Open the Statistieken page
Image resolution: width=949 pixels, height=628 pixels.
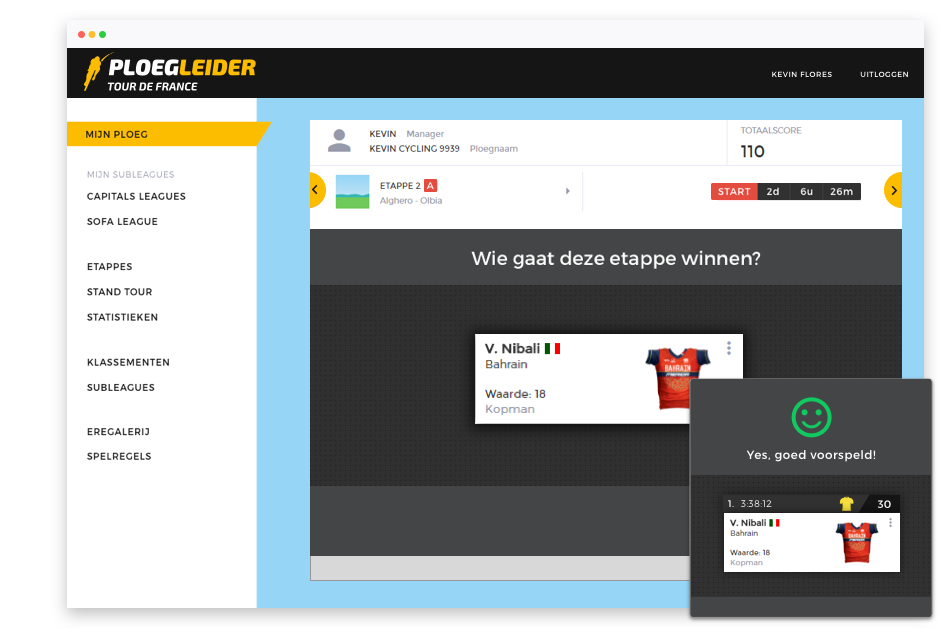pos(122,317)
